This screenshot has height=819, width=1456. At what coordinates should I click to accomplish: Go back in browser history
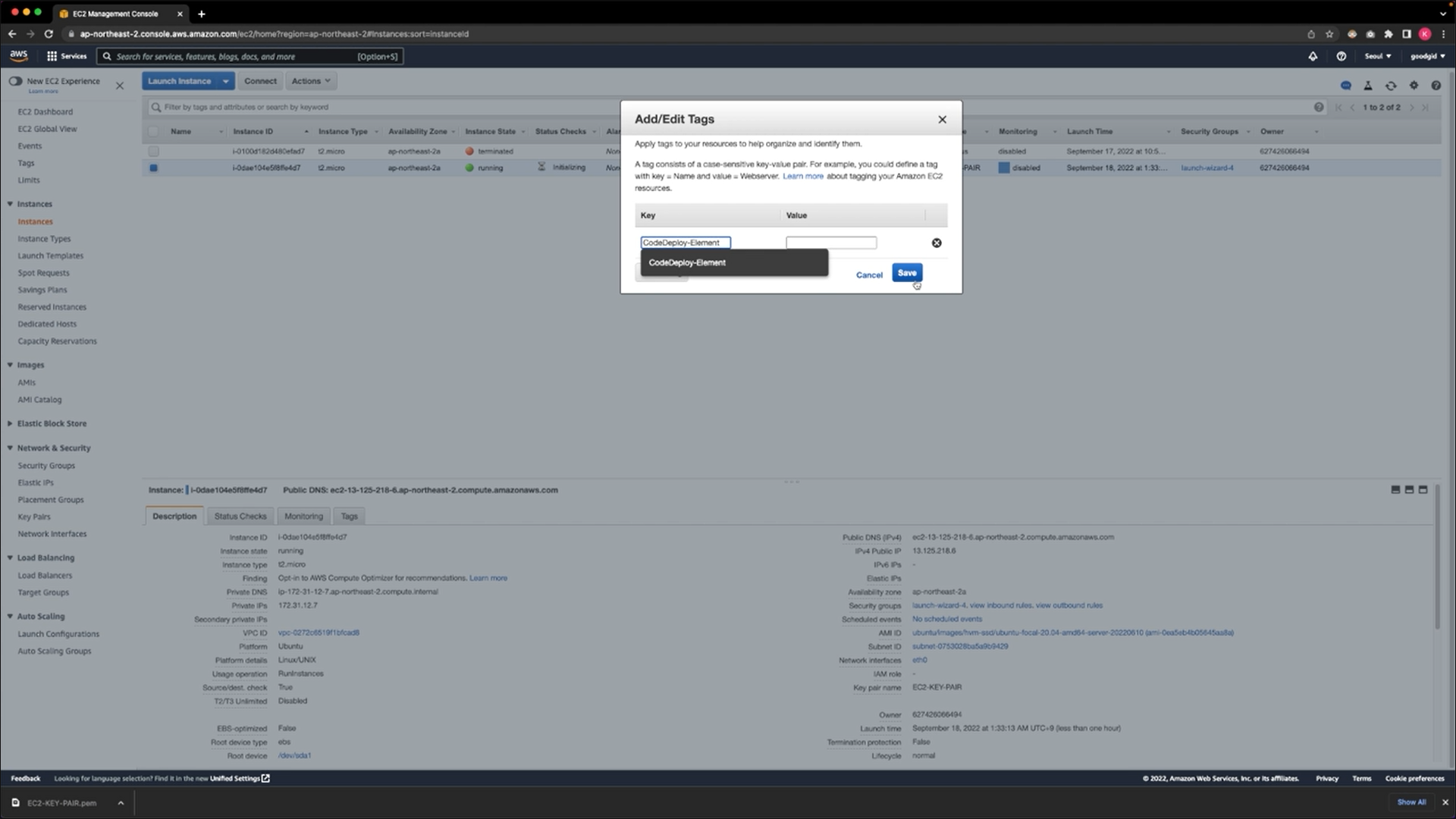coord(12,34)
